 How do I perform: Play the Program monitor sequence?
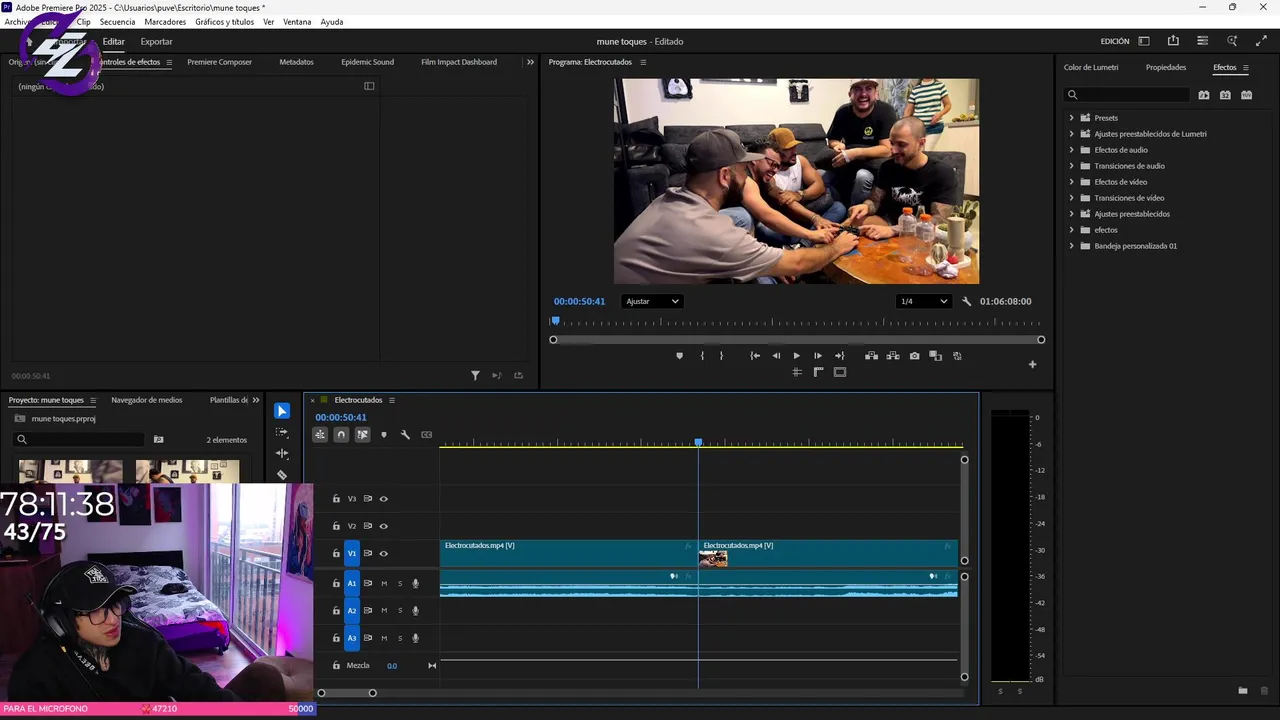click(797, 356)
